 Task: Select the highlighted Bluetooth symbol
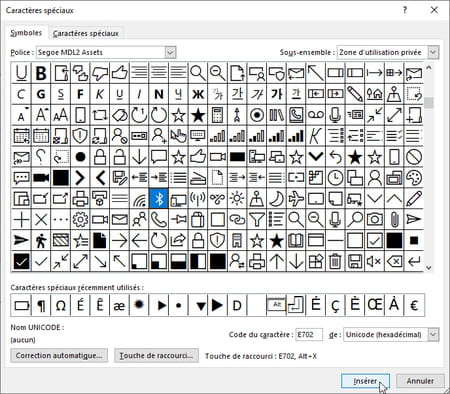[x=159, y=199]
